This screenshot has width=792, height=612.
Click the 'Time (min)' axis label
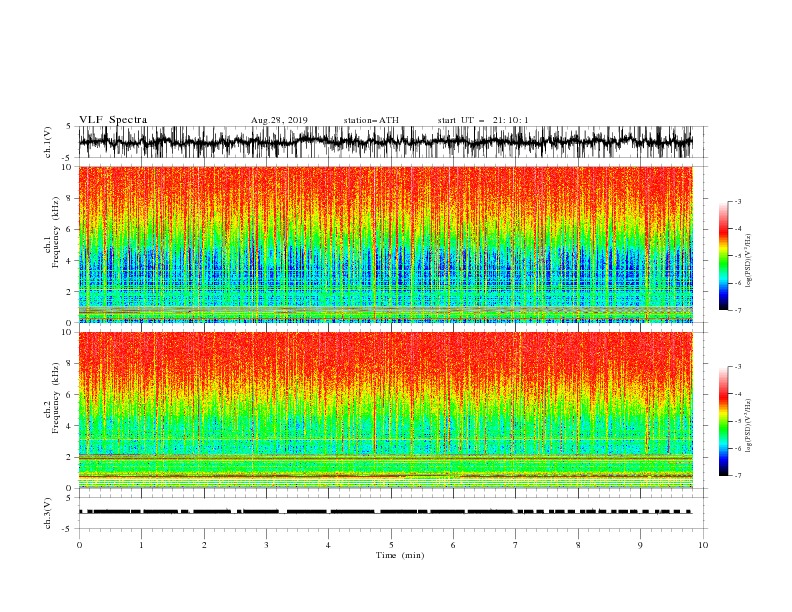[400, 555]
